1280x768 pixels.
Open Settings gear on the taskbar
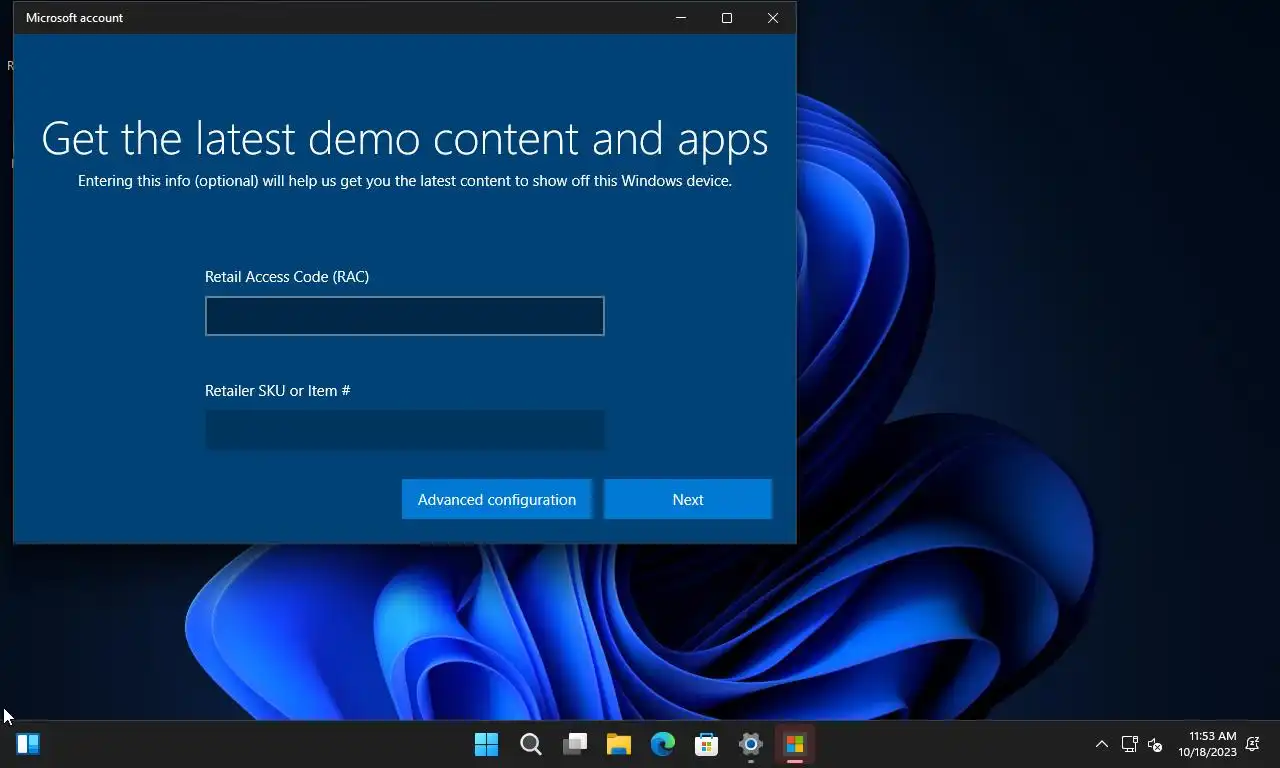click(x=751, y=744)
